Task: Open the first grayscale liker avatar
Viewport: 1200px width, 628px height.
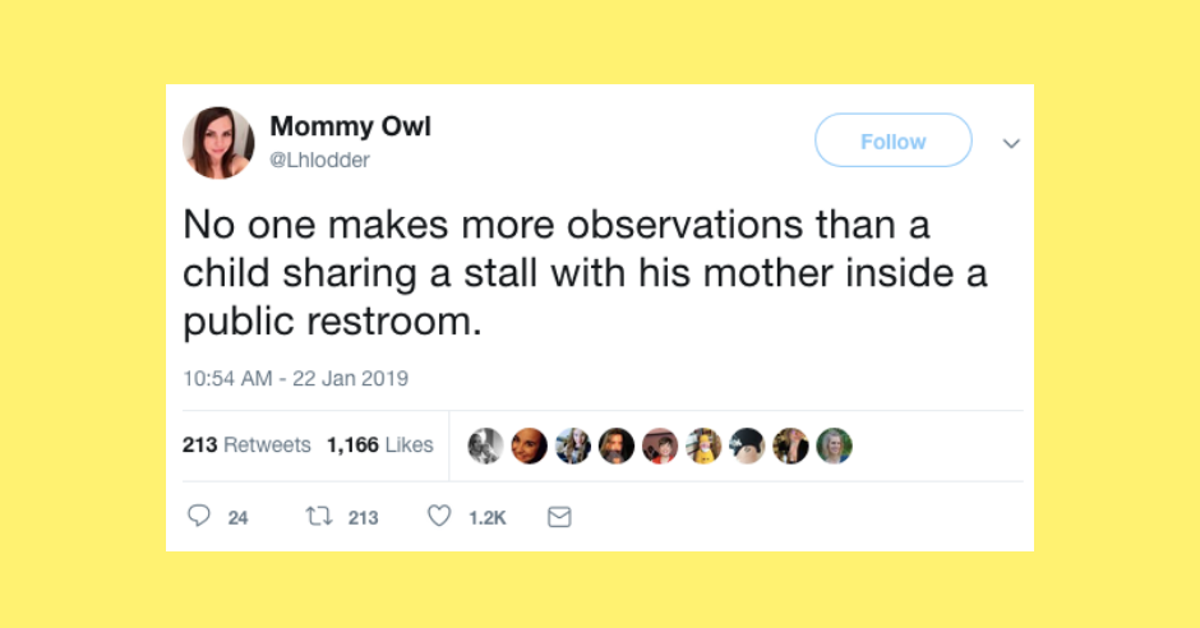Action: [x=486, y=445]
